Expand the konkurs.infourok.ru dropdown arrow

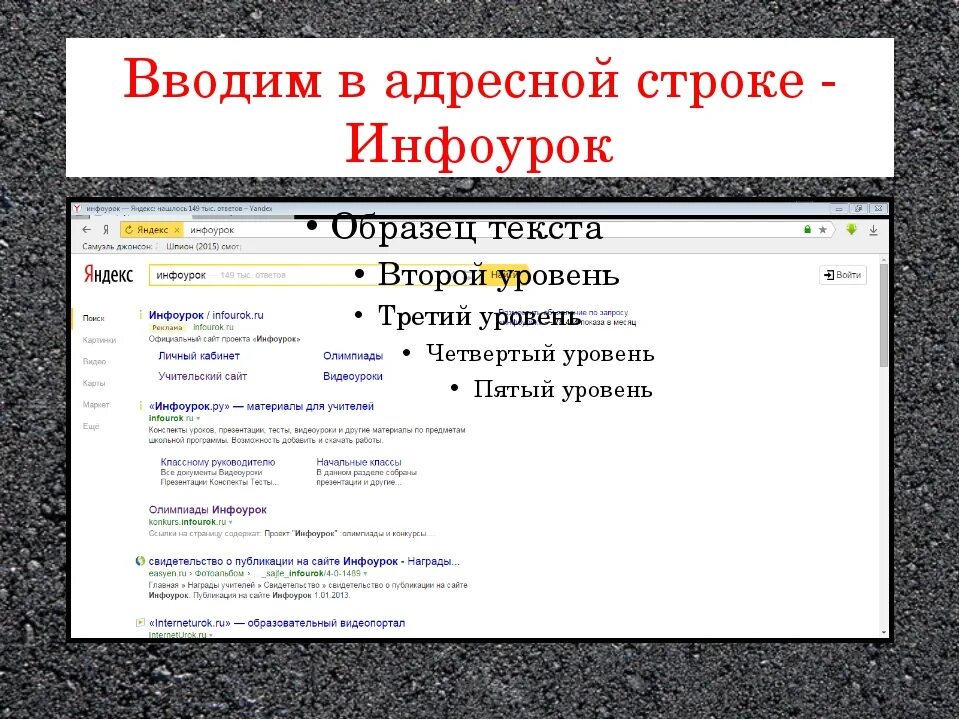tap(230, 522)
